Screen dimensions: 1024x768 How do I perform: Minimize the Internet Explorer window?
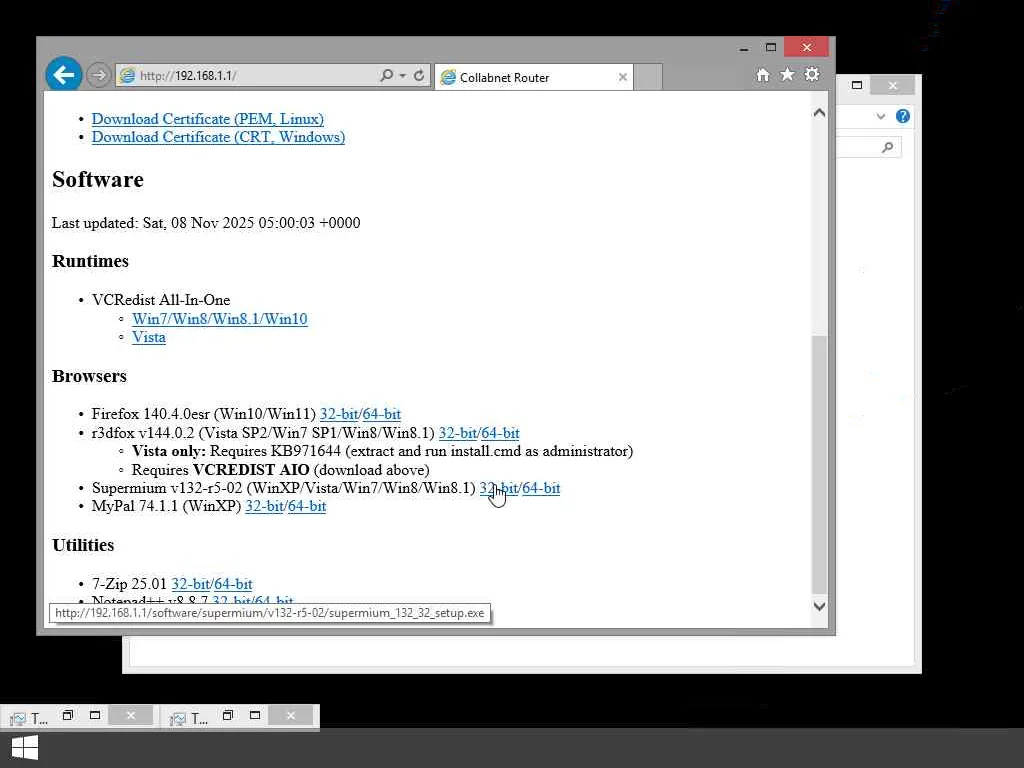pyautogui.click(x=744, y=48)
